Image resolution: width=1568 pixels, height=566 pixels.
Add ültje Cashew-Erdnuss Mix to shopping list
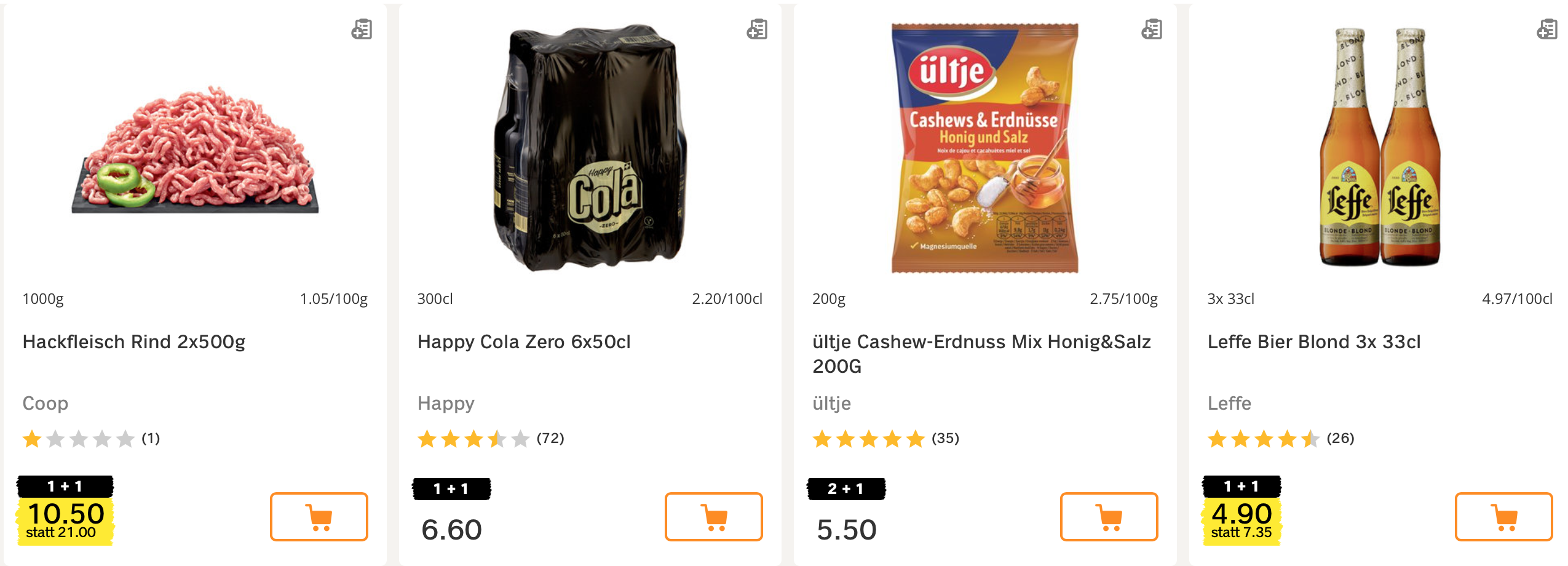click(1152, 30)
